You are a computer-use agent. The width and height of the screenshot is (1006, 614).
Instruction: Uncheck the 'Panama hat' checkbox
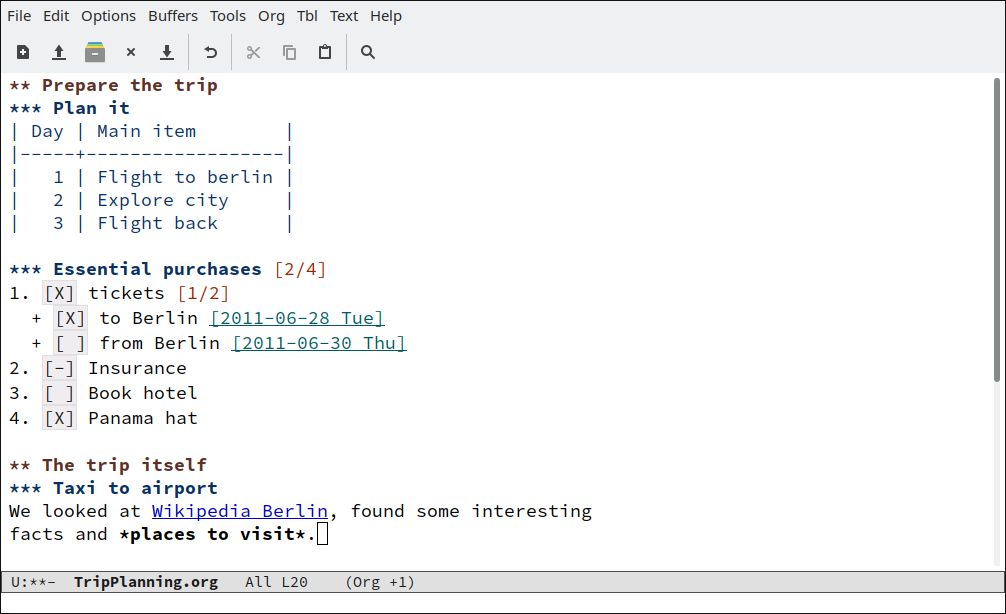[x=59, y=418]
